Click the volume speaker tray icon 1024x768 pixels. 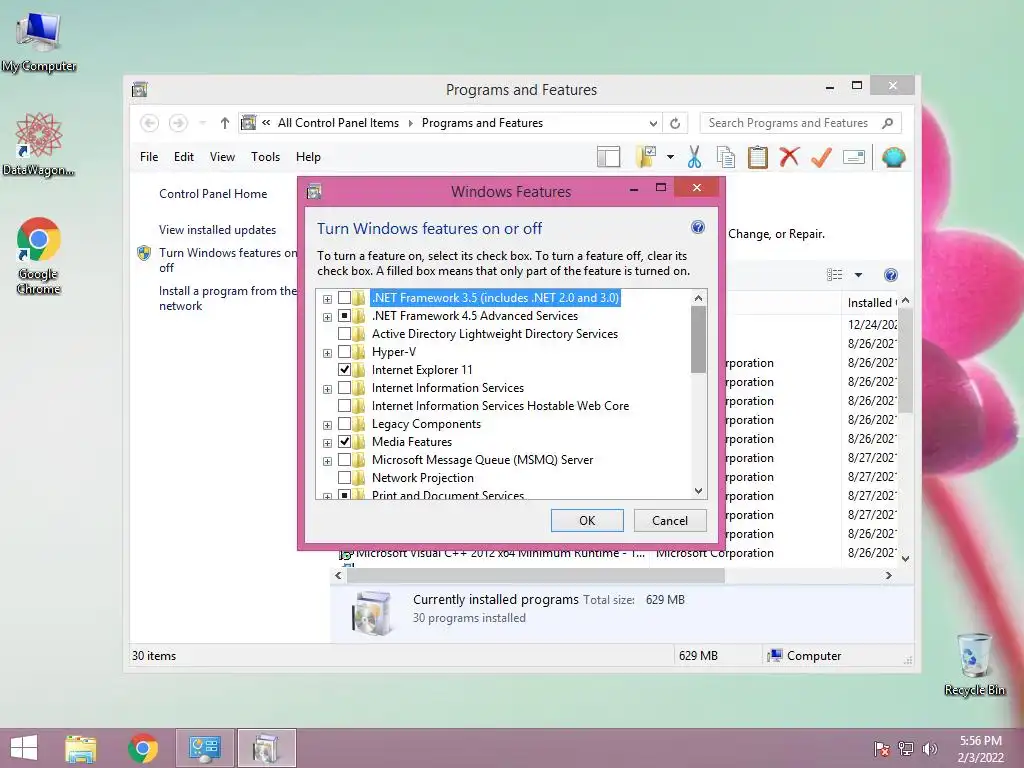pos(930,748)
